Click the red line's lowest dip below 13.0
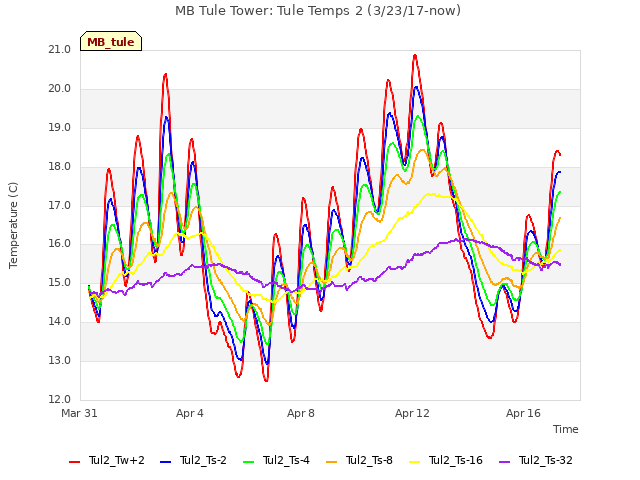 tap(266, 380)
